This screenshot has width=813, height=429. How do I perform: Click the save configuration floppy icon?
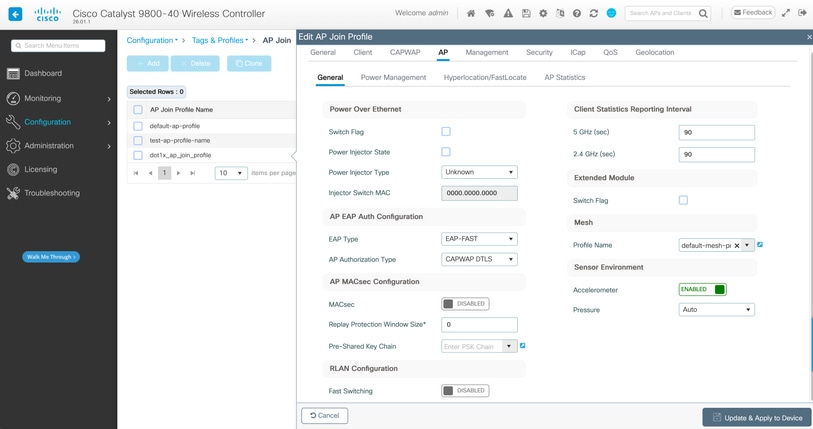pos(526,13)
